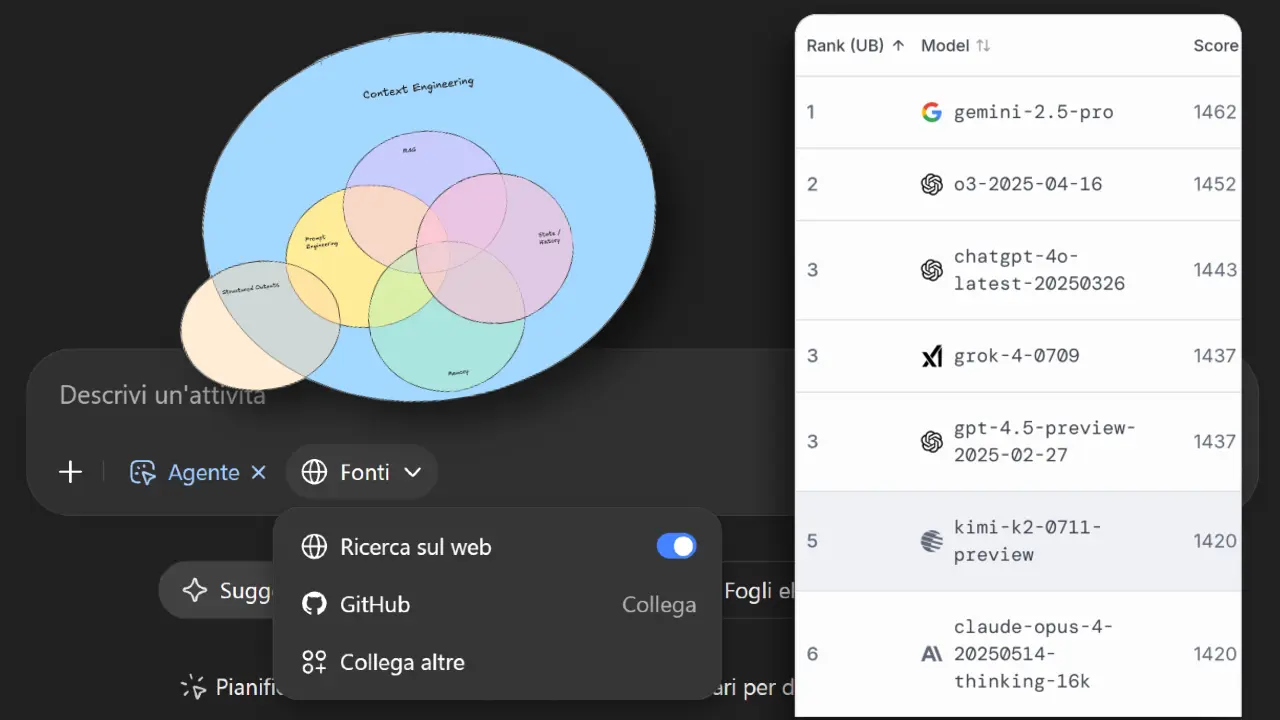Click the Agente mode icon

(143, 472)
